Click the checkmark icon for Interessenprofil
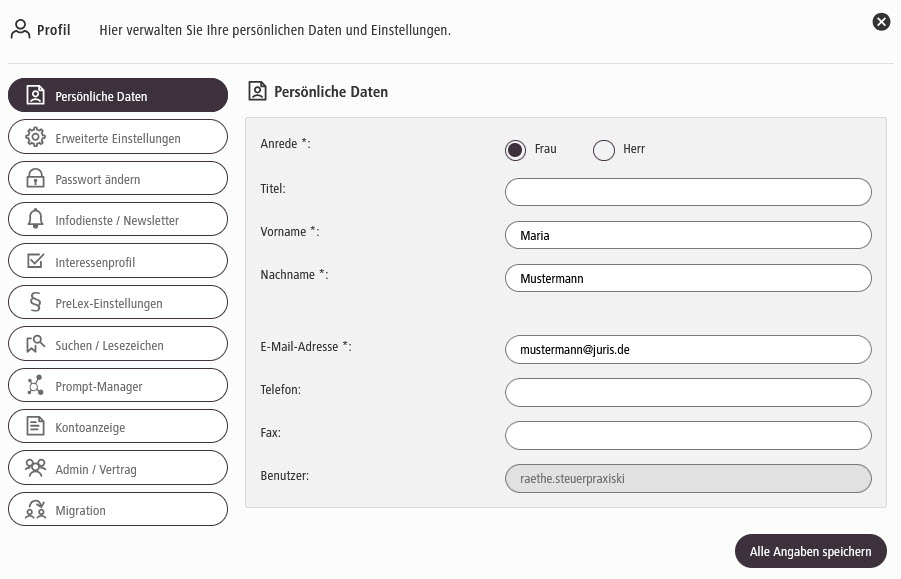The width and height of the screenshot is (901, 579). [36, 261]
